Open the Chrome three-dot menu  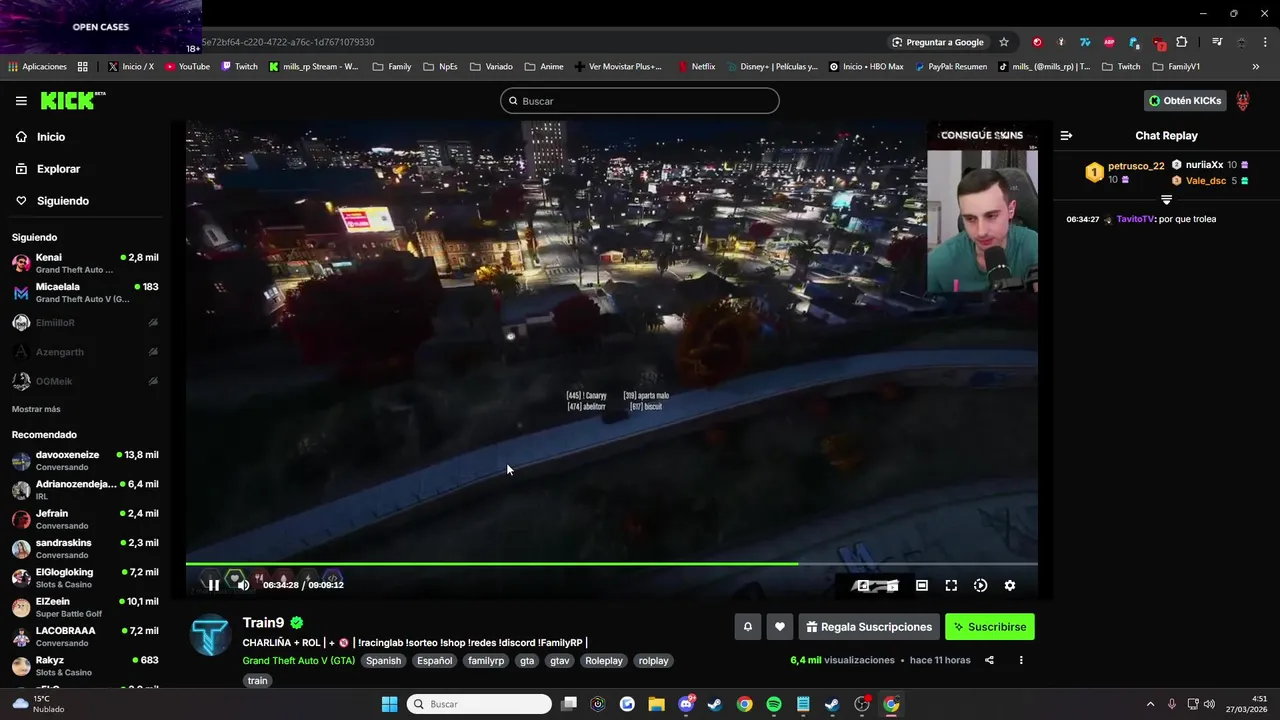(1266, 42)
